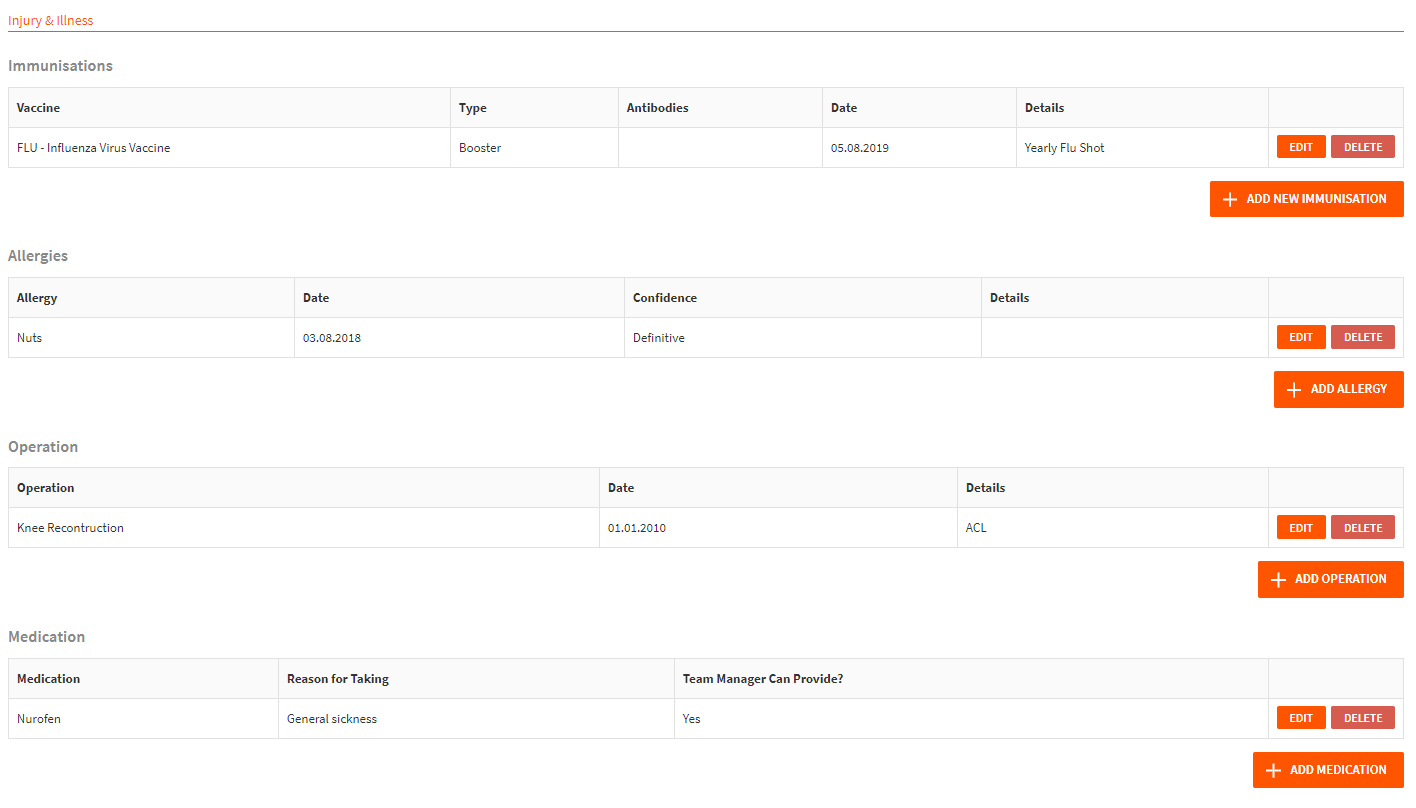Screen dimensions: 1416x808
Task: Delete the Nurofen medication entry
Action: [x=1363, y=718]
